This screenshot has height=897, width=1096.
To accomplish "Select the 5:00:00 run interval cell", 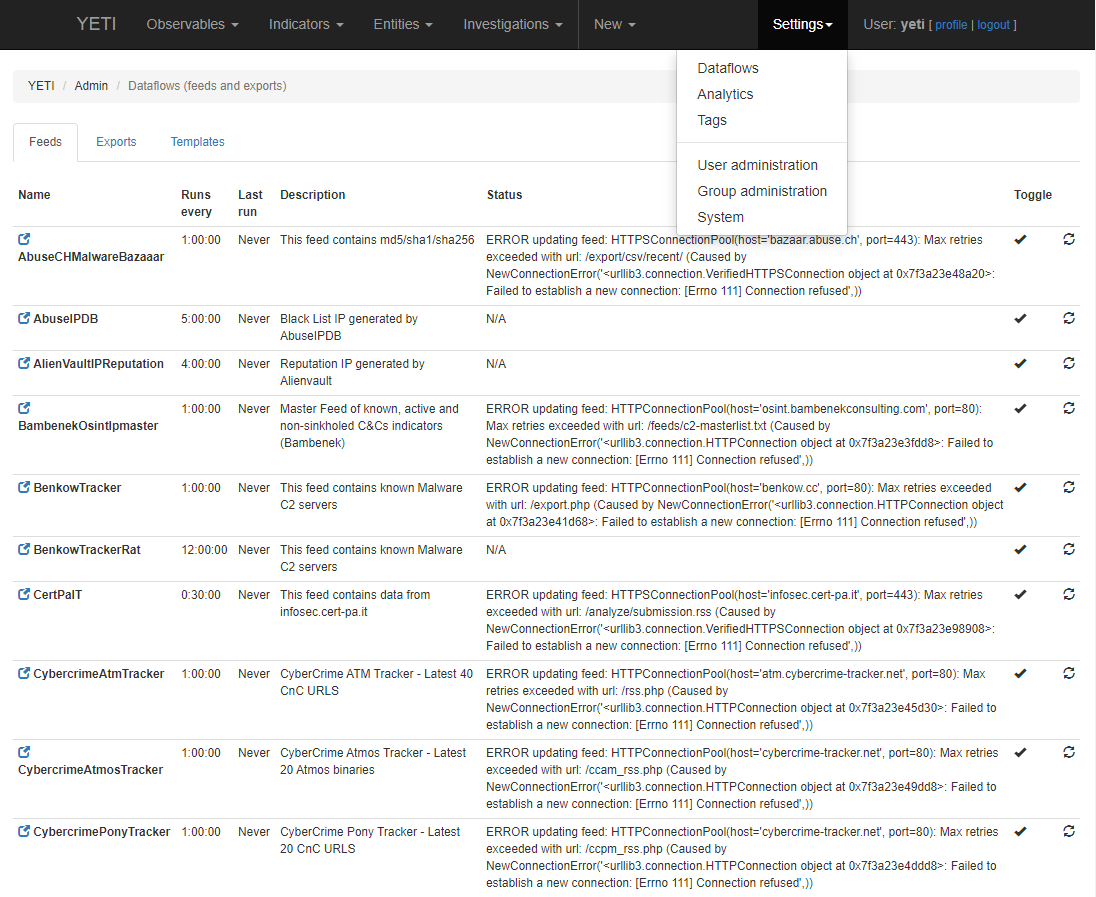I will pos(201,319).
